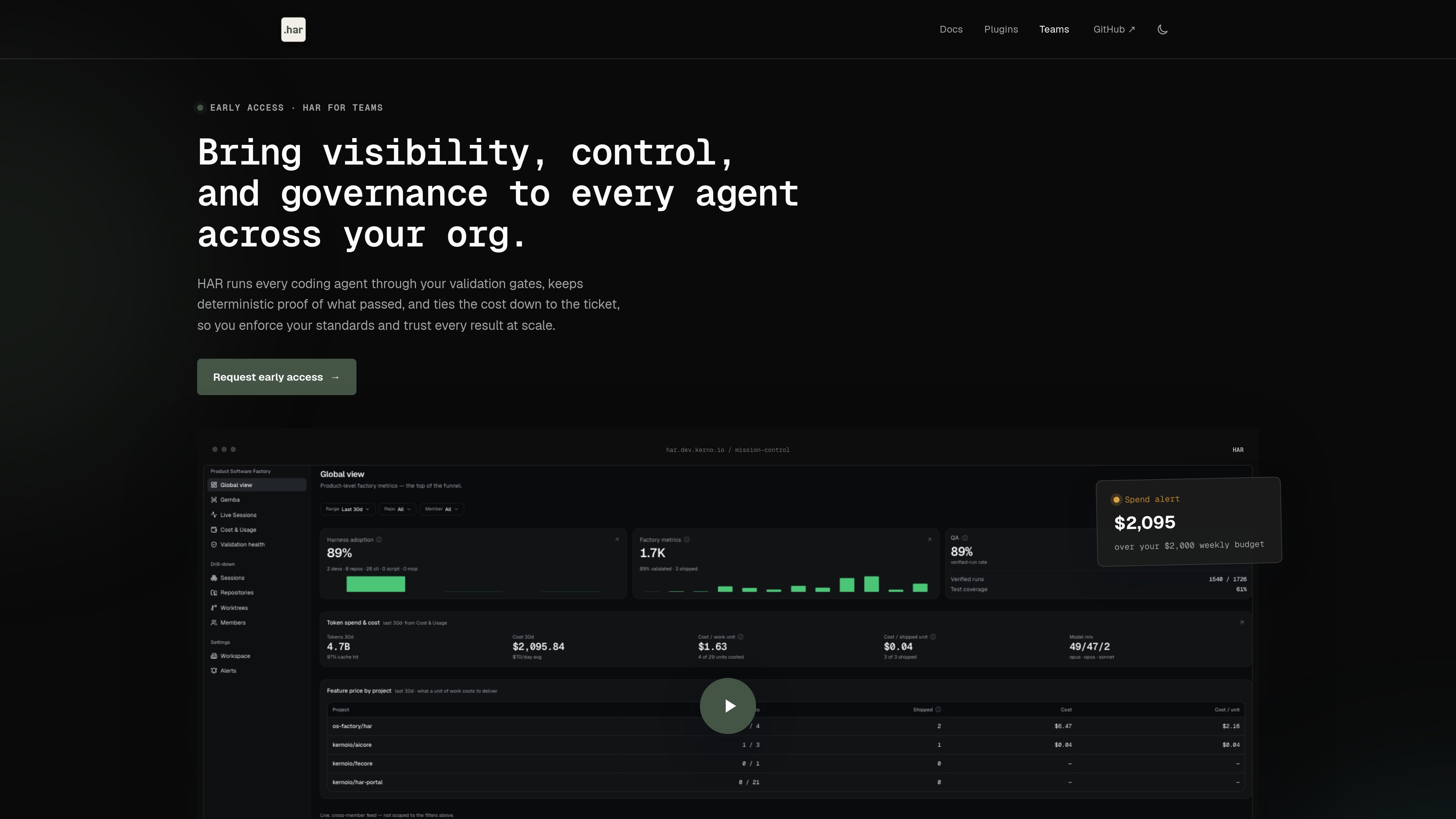Screen dimensions: 1456x819
Task: Click the Members people icon
Action: pos(214,622)
